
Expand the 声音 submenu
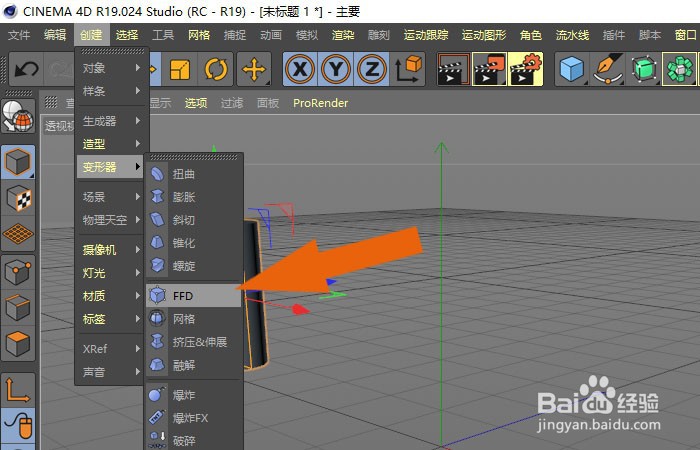click(110, 372)
